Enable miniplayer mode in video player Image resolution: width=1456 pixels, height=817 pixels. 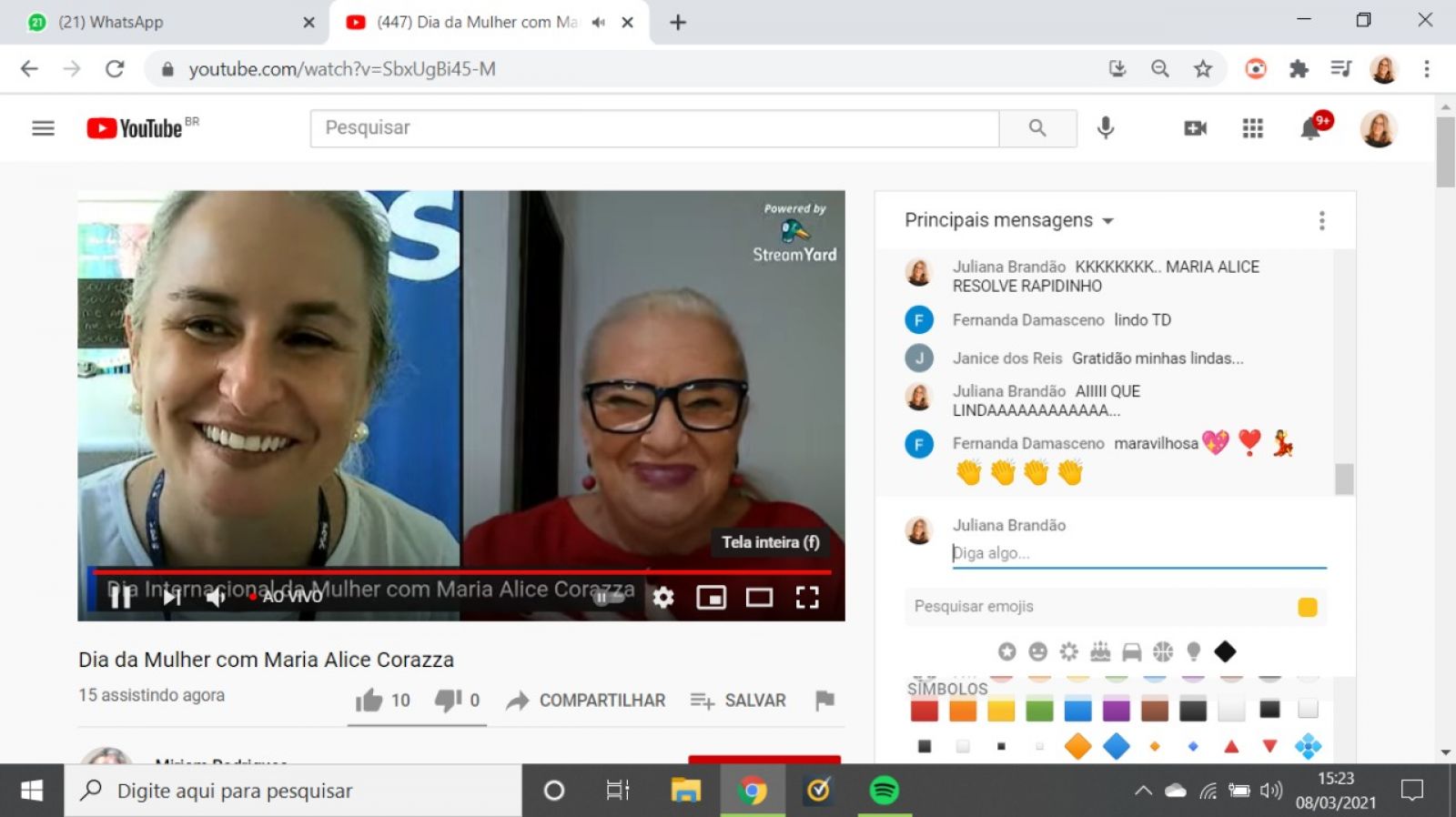(711, 598)
